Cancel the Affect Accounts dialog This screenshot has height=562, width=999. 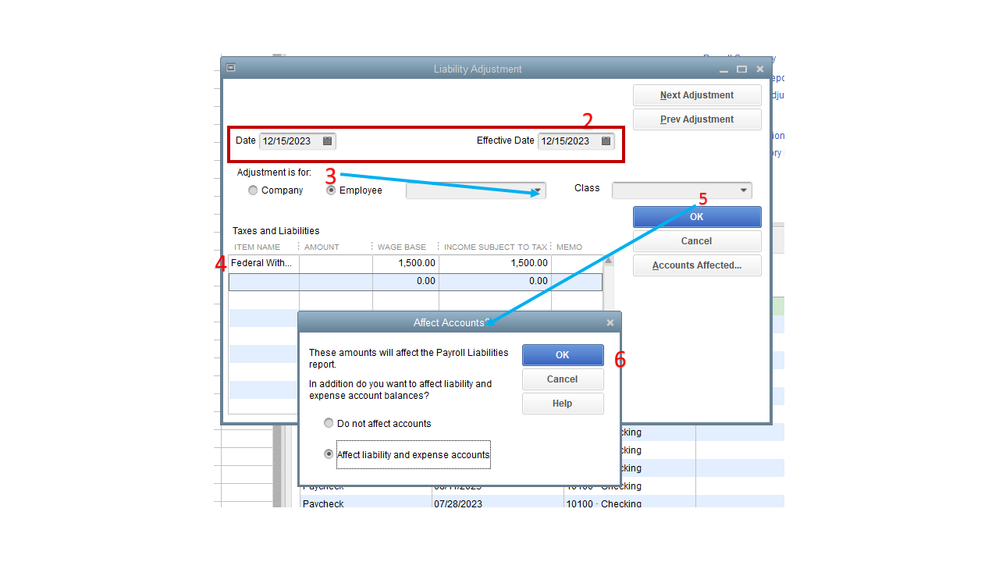click(x=563, y=379)
